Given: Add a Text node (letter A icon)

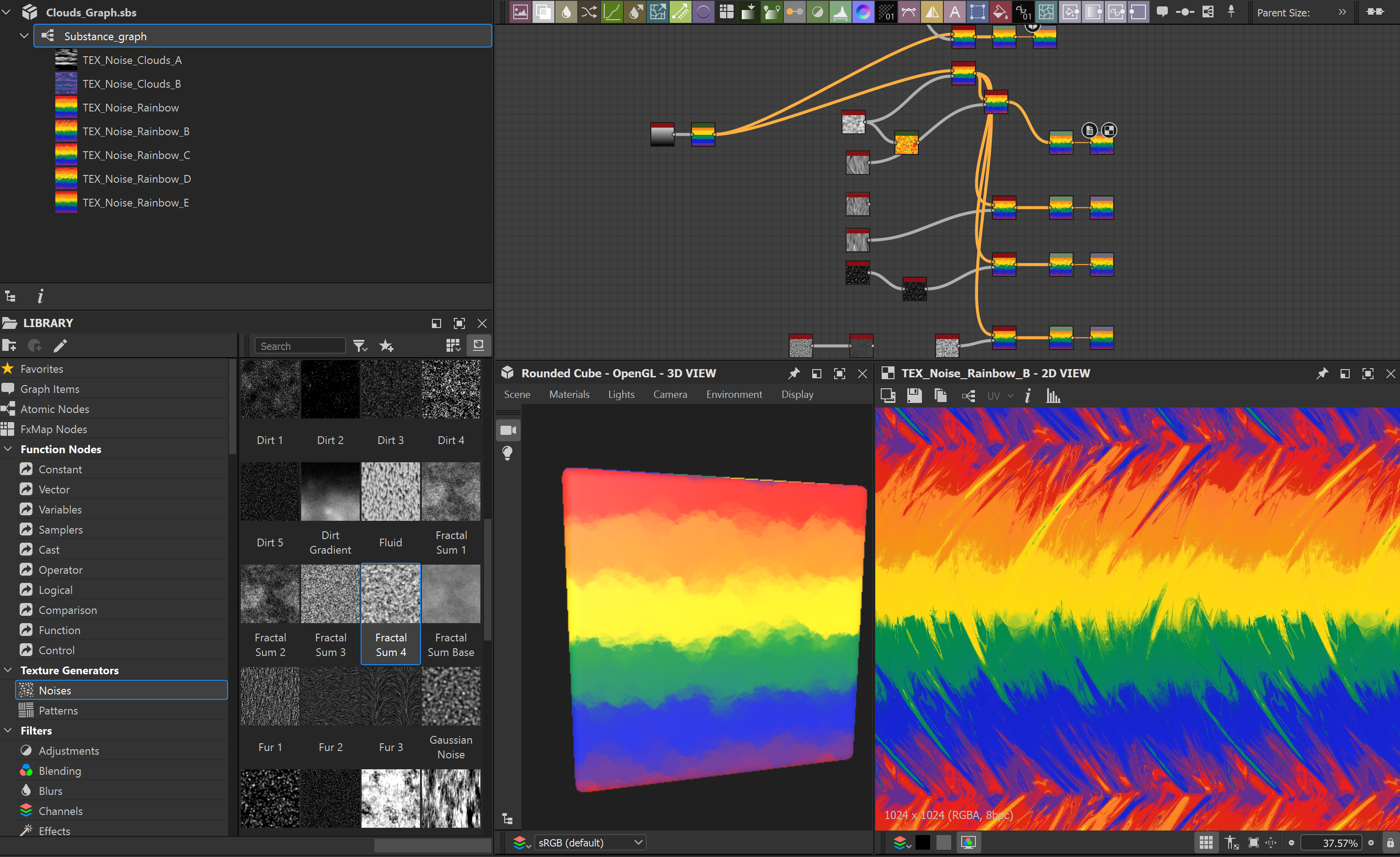Looking at the screenshot, I should (x=954, y=12).
